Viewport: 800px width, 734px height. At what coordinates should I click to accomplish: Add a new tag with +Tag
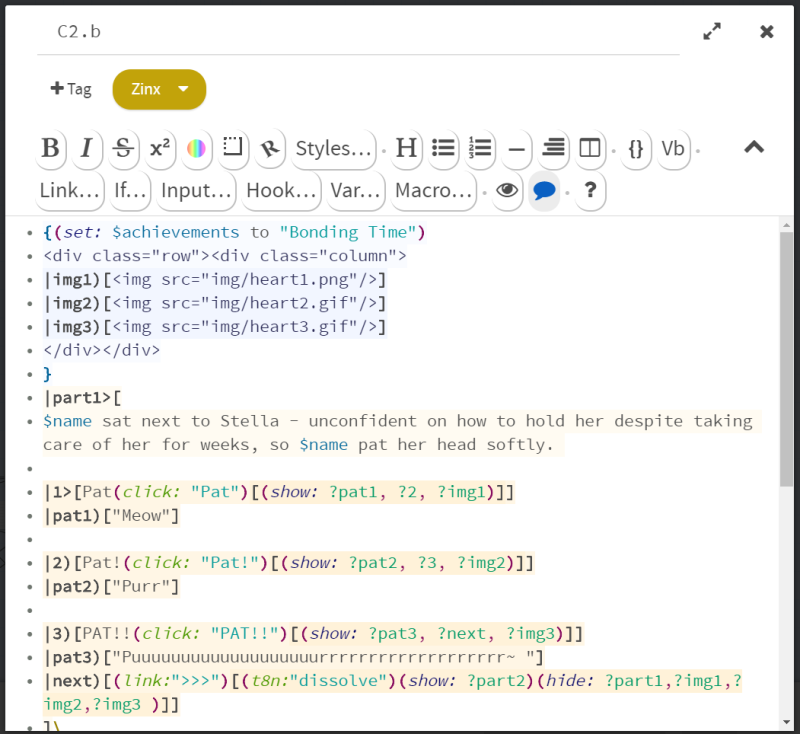[71, 89]
